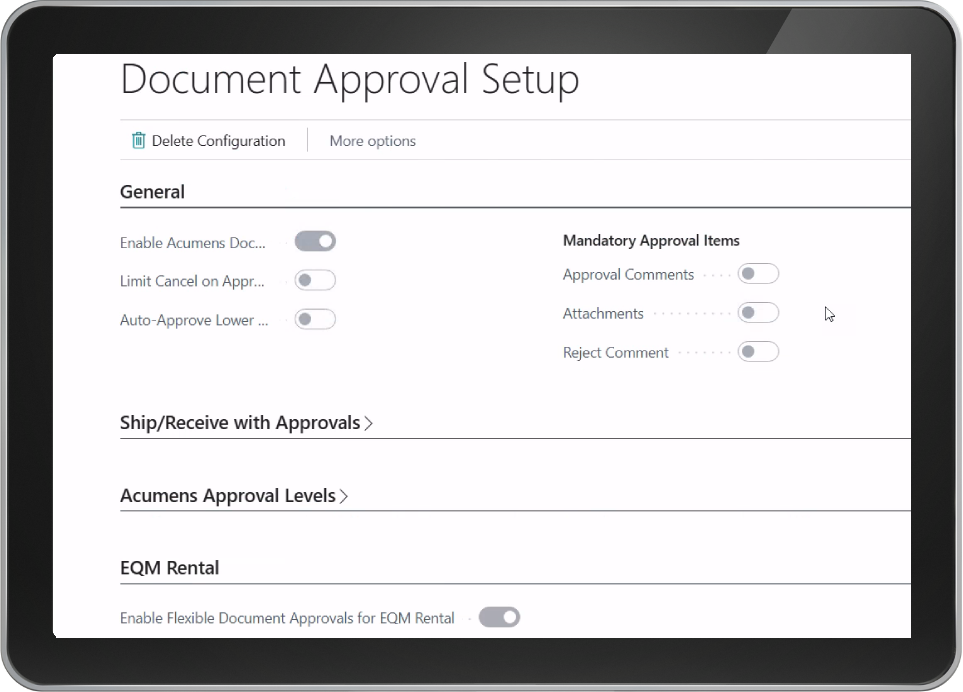Click the Mandatory Approval Items heading

coord(651,241)
